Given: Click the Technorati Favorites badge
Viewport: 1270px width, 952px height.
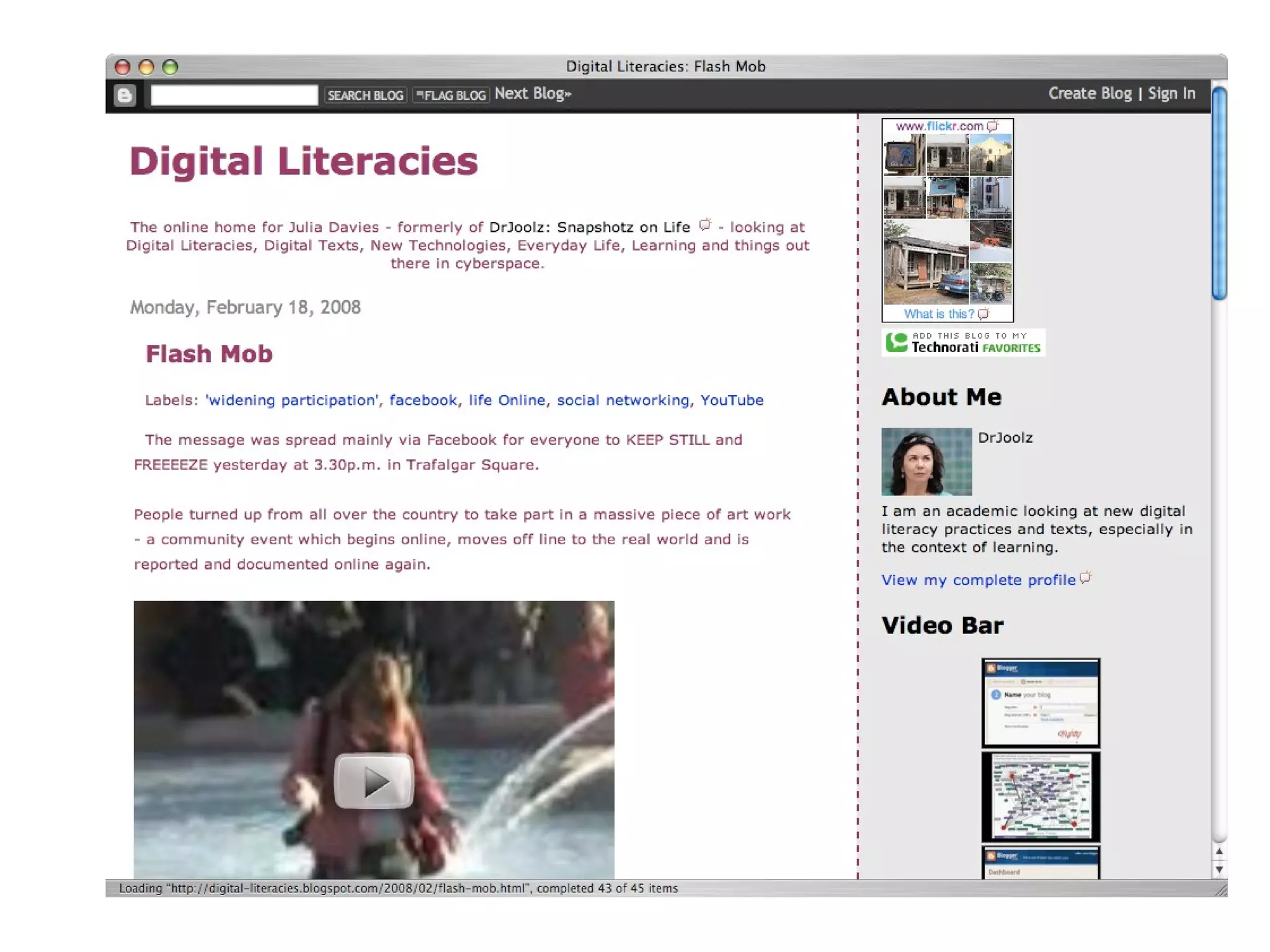Looking at the screenshot, I should click(x=962, y=342).
